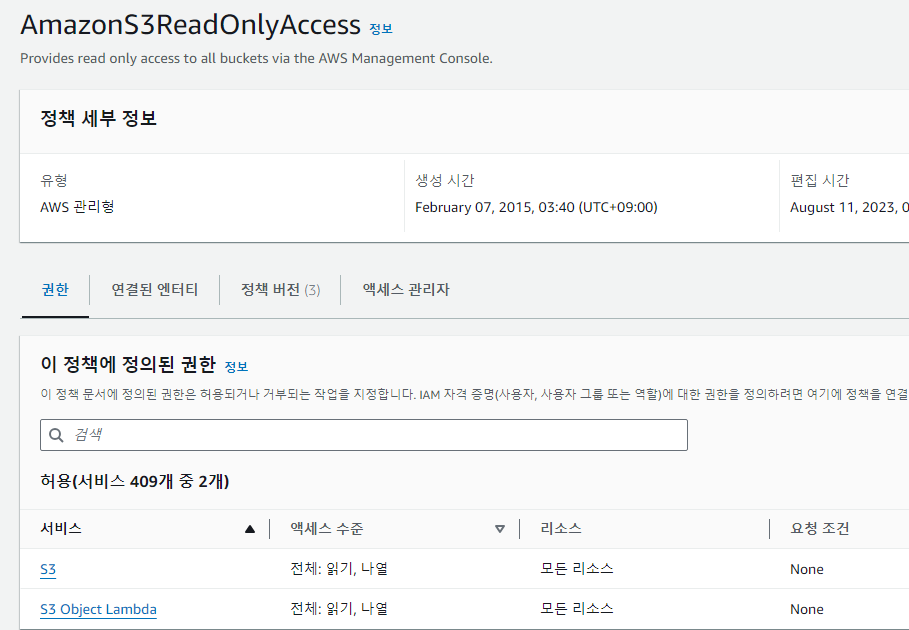This screenshot has width=909, height=630.
Task: Sort by 서비스 ascending arrow
Action: click(250, 529)
